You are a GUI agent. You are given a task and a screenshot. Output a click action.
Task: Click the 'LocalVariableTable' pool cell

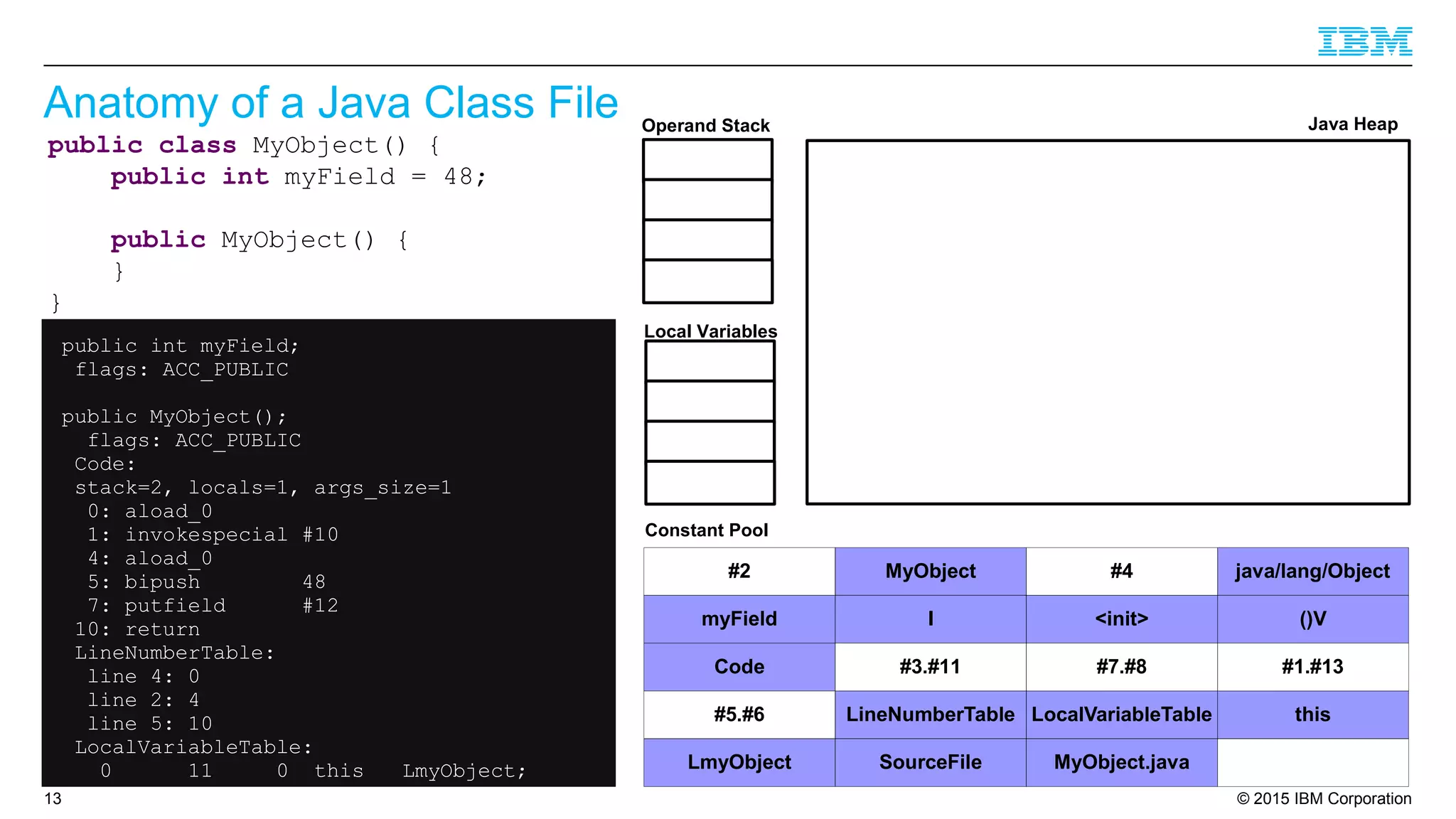point(1122,714)
